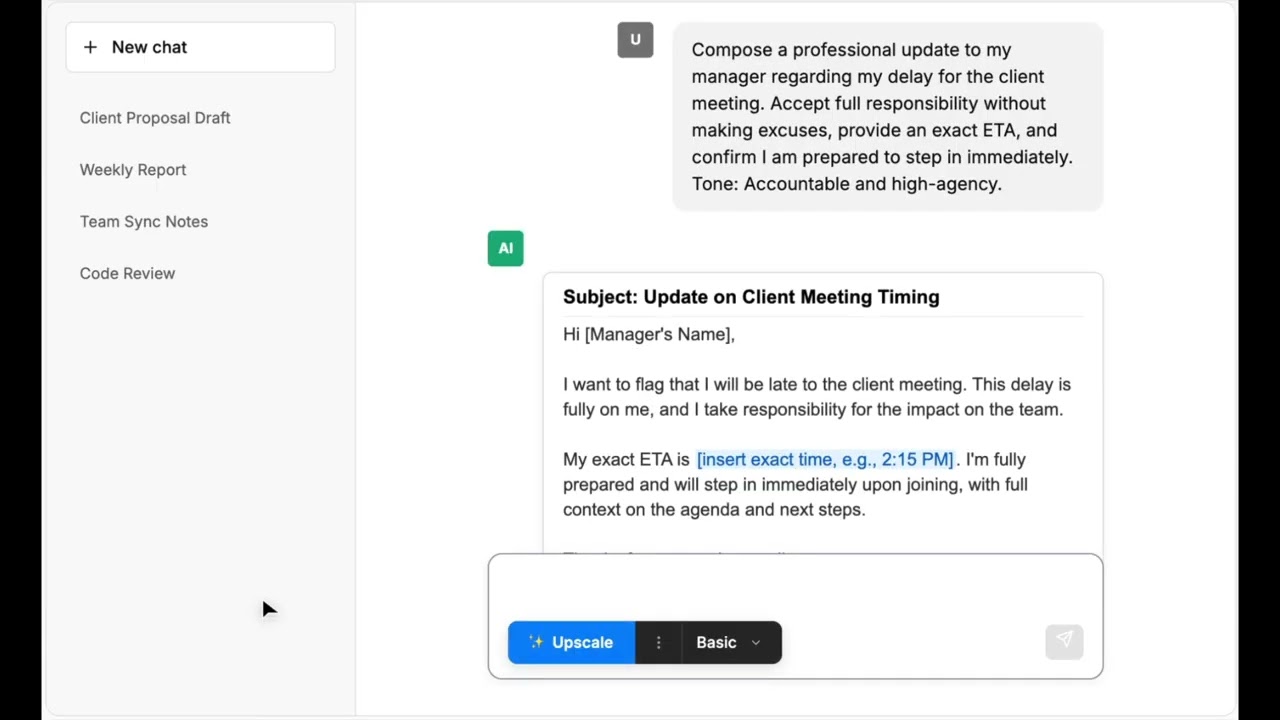Go to the Code Review conversation
The width and height of the screenshot is (1280, 720).
127,274
